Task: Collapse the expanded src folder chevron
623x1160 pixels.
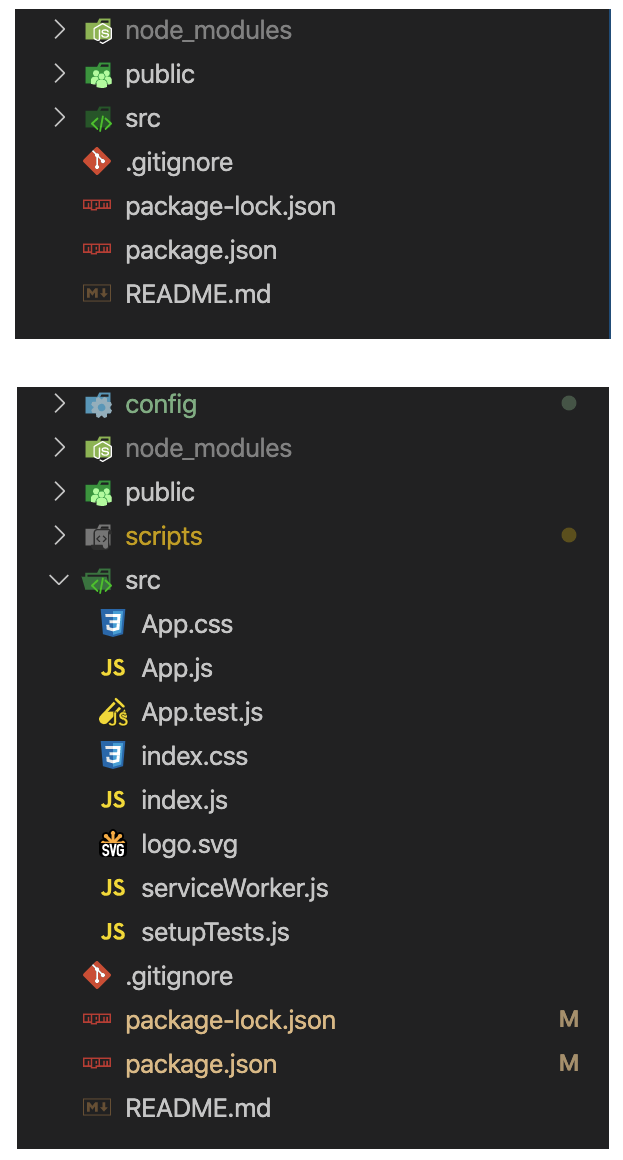Action: [59, 580]
